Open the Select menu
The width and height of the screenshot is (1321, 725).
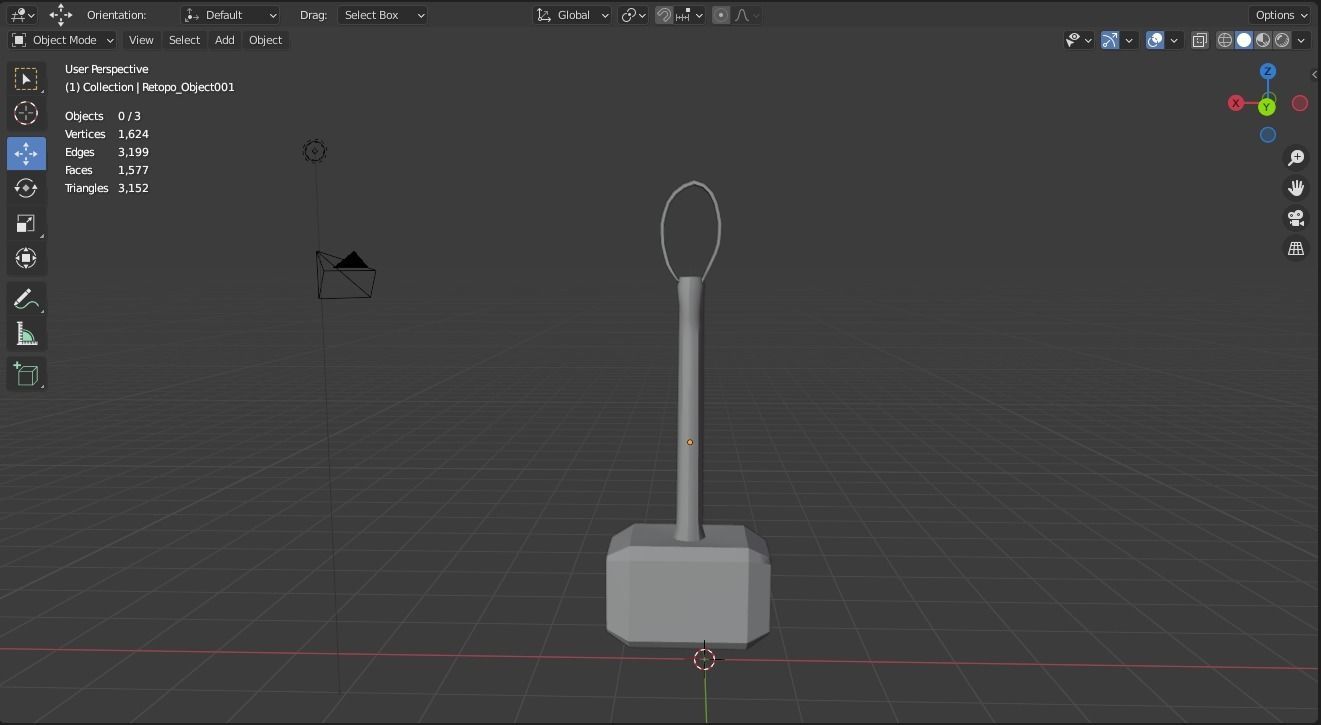click(184, 40)
